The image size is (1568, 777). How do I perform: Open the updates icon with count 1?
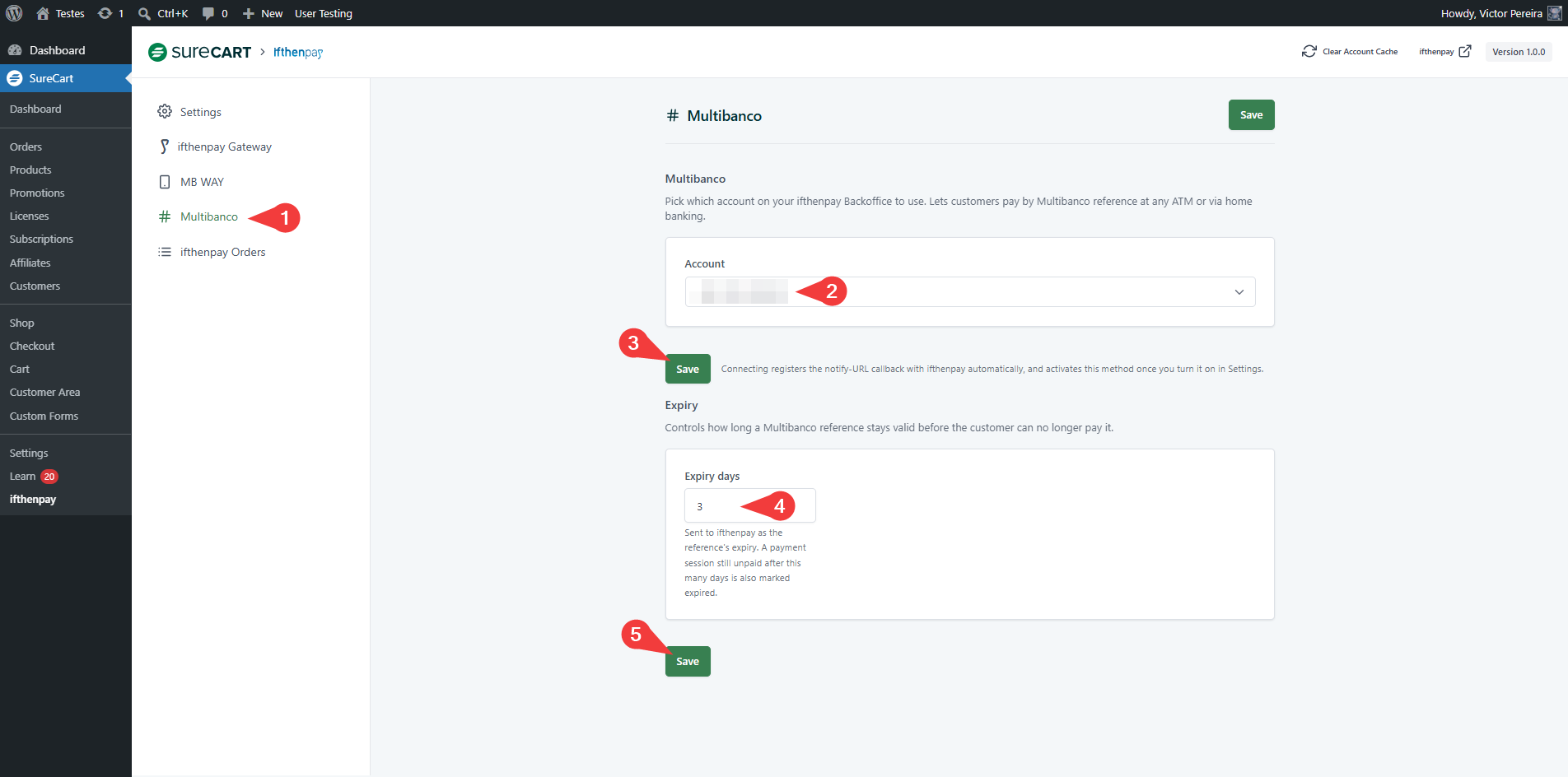[105, 13]
